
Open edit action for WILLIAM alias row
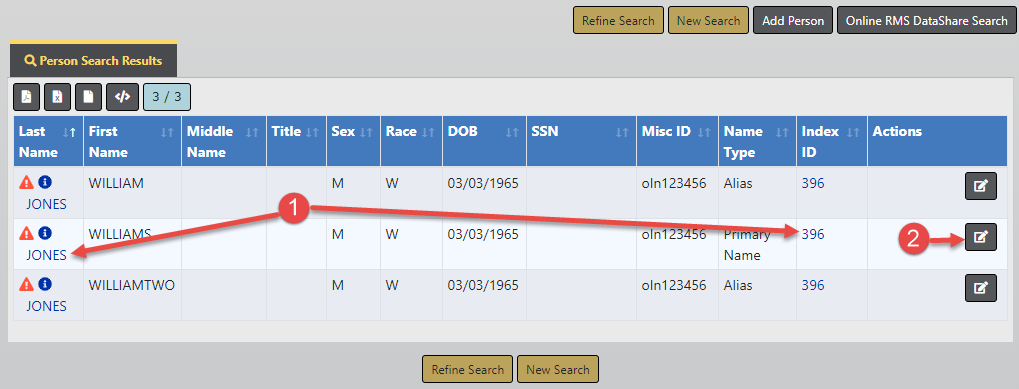click(x=981, y=186)
